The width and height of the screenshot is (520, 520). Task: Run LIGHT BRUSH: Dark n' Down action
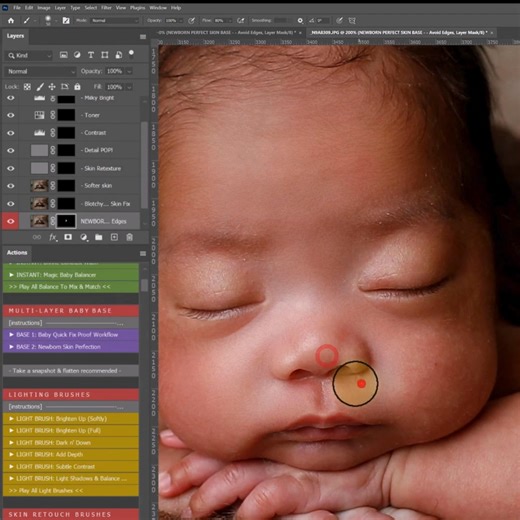71,443
